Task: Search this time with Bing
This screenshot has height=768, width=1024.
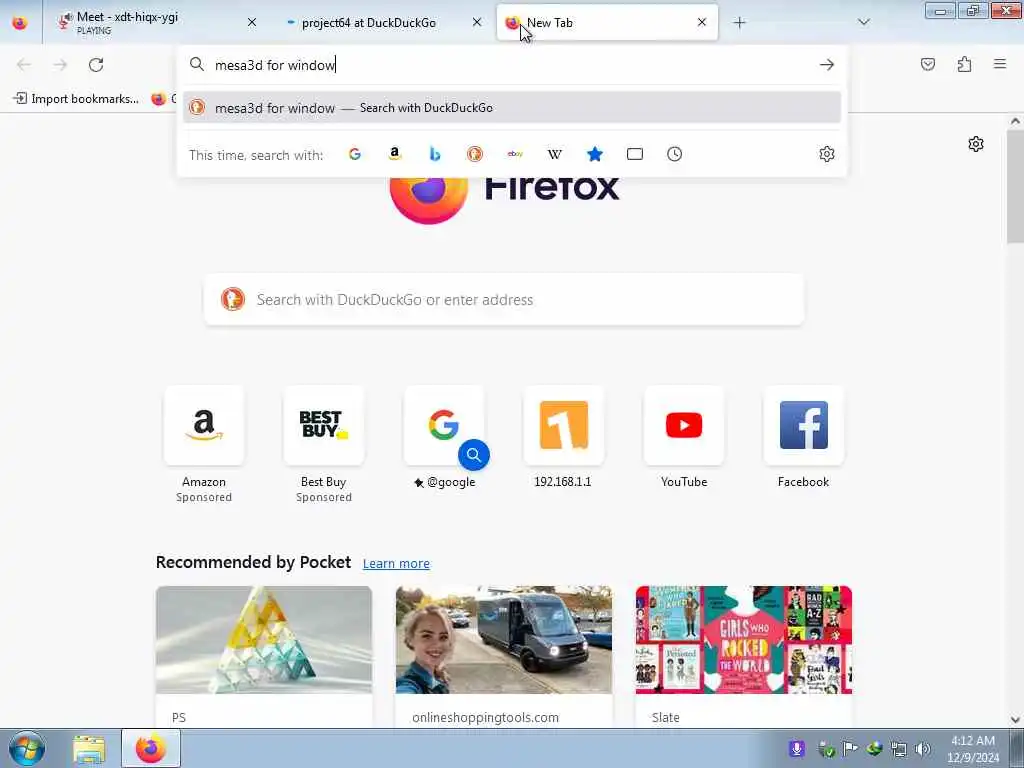Action: pyautogui.click(x=435, y=154)
